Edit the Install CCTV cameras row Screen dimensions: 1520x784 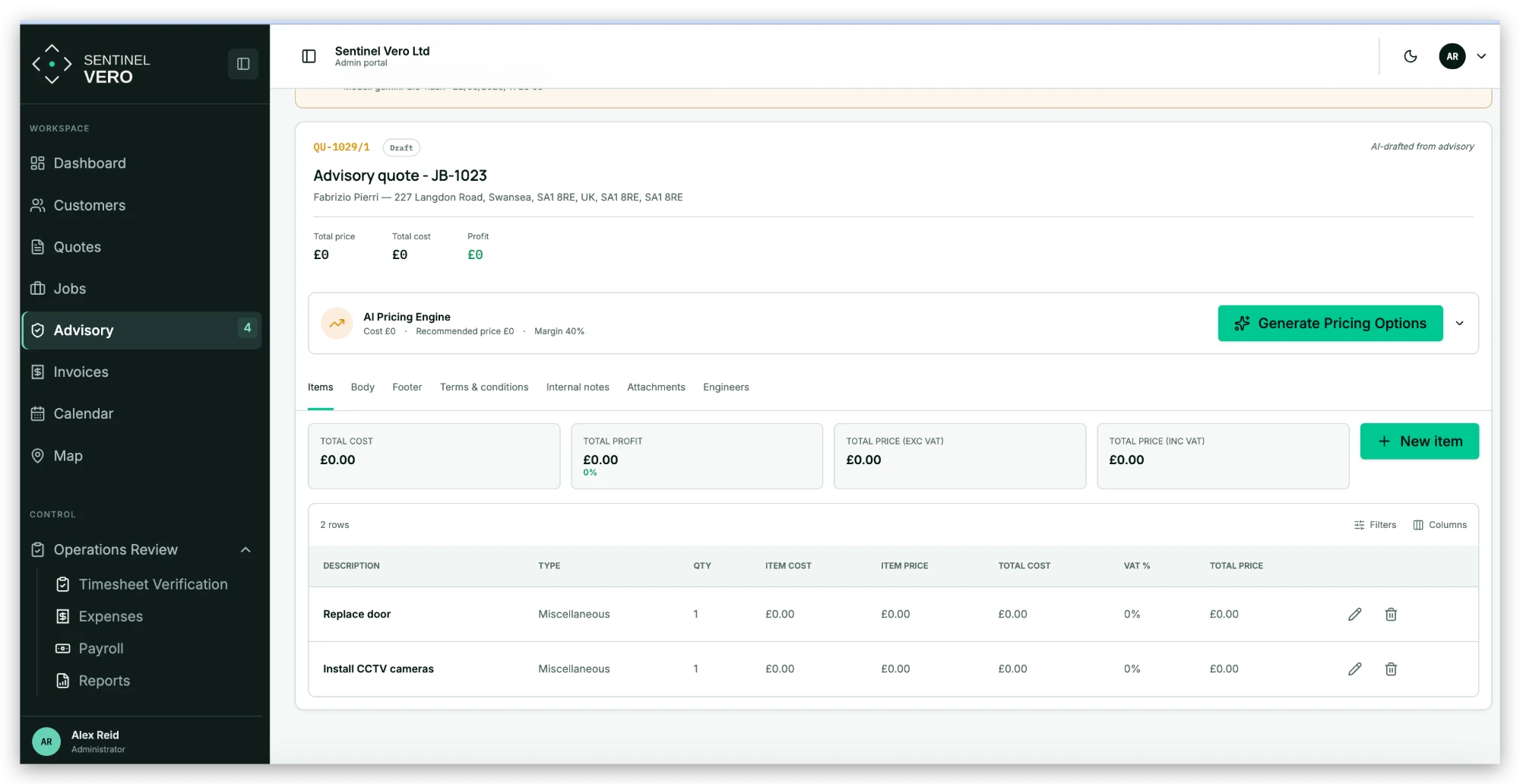pyautogui.click(x=1354, y=669)
